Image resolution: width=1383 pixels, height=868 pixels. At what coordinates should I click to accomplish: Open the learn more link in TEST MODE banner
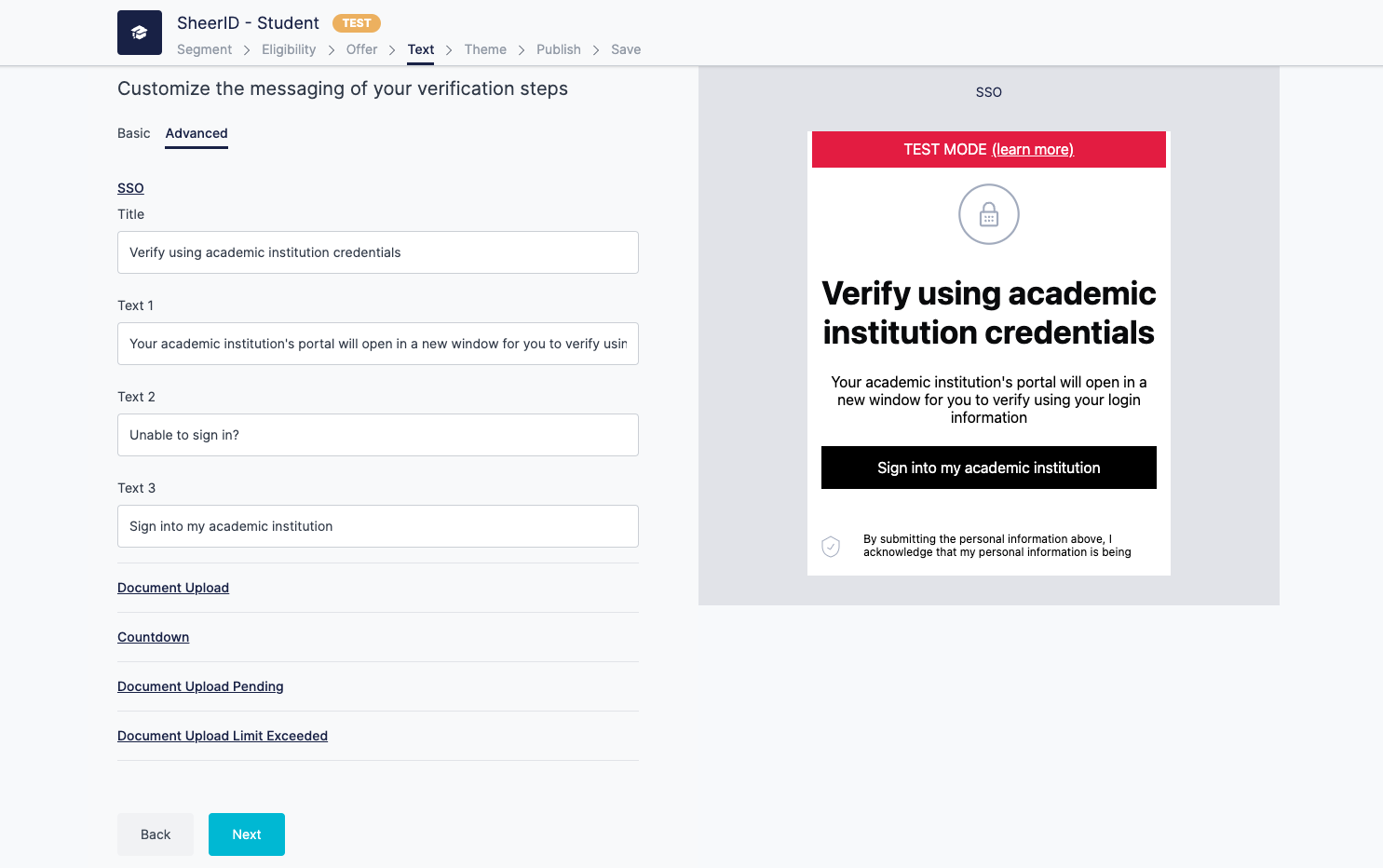tap(1032, 149)
